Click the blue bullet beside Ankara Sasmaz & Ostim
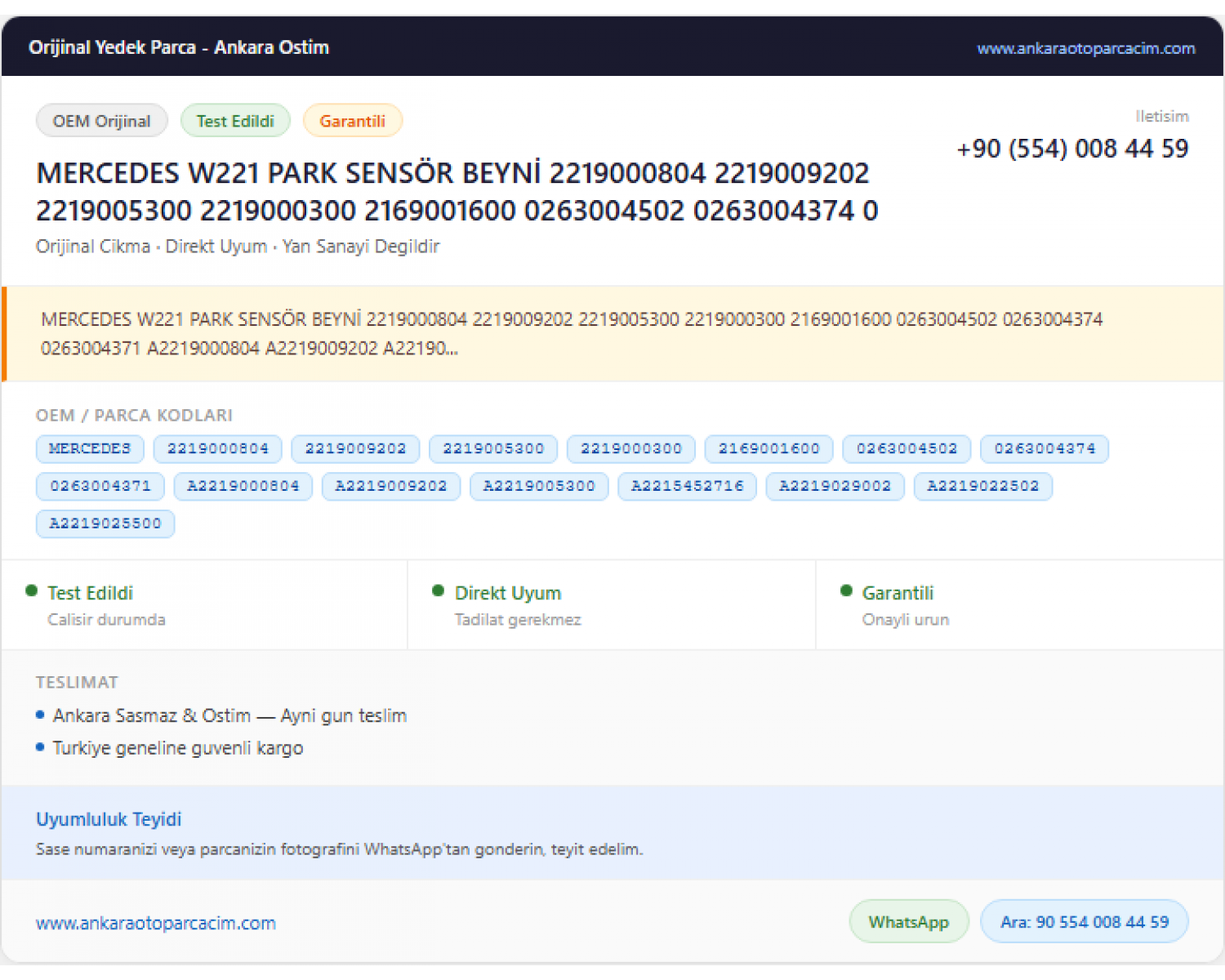1225x980 pixels. (x=40, y=715)
